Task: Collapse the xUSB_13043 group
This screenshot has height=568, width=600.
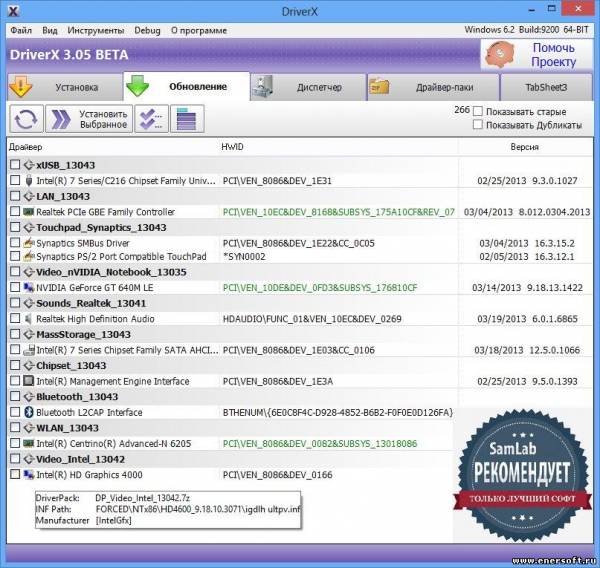Action: pos(28,165)
